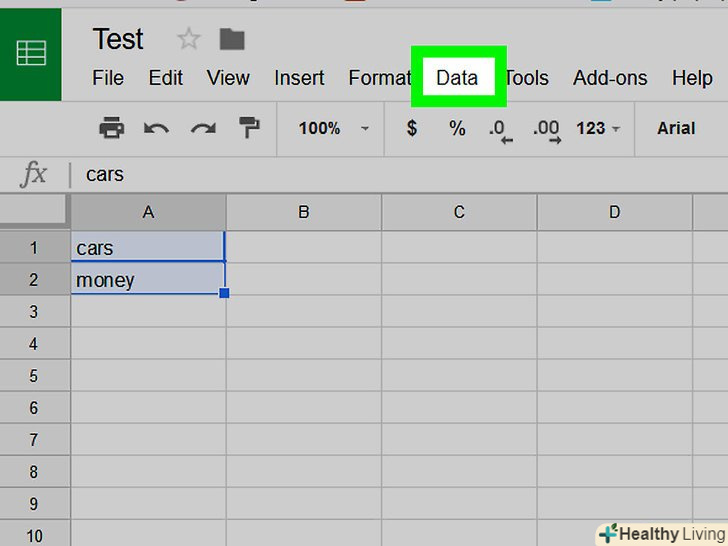Open the Data menu
The image size is (728, 546).
(457, 78)
